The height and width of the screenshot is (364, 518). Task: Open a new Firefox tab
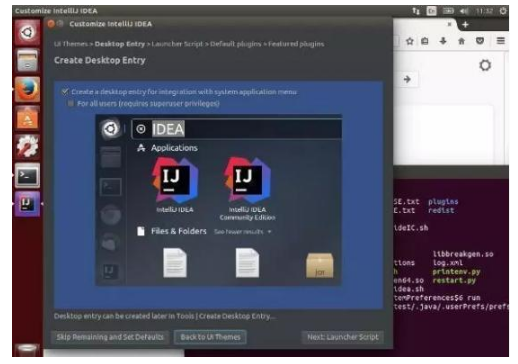tap(465, 25)
